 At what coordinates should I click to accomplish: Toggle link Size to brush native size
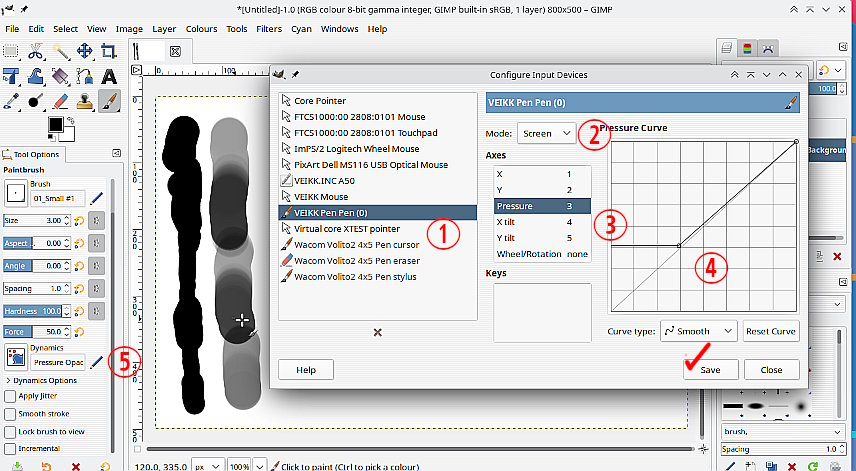coord(96,220)
